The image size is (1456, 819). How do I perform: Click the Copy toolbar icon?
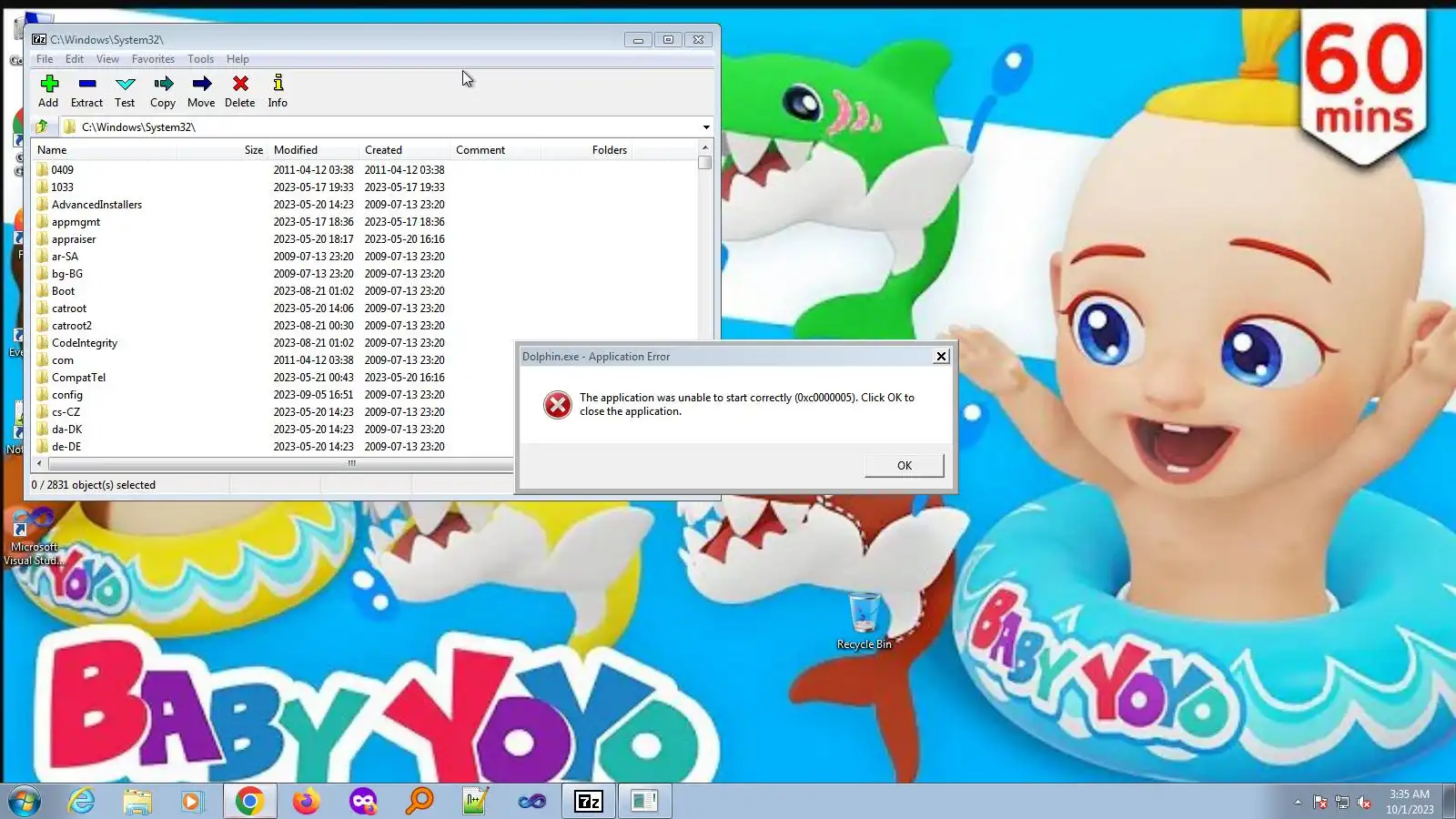point(163,84)
